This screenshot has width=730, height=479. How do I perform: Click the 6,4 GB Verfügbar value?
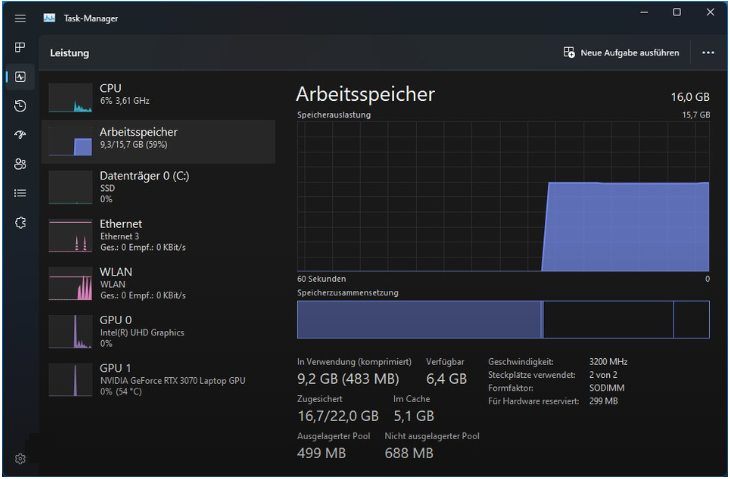coord(446,378)
